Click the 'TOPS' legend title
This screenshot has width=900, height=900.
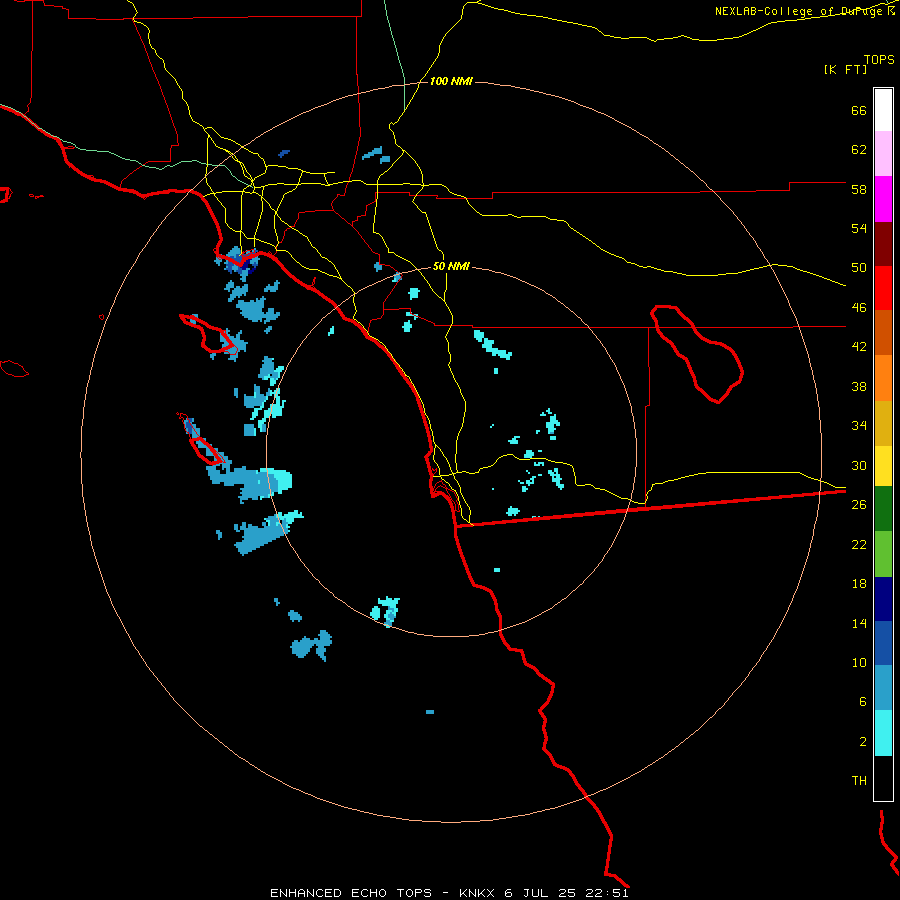click(879, 59)
